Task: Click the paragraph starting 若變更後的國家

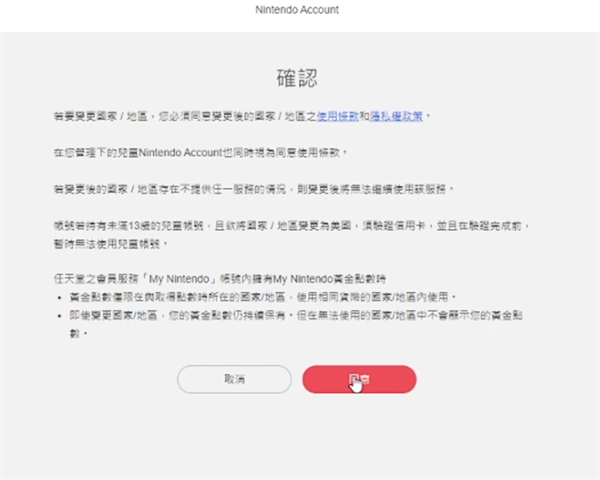Action: (253, 189)
